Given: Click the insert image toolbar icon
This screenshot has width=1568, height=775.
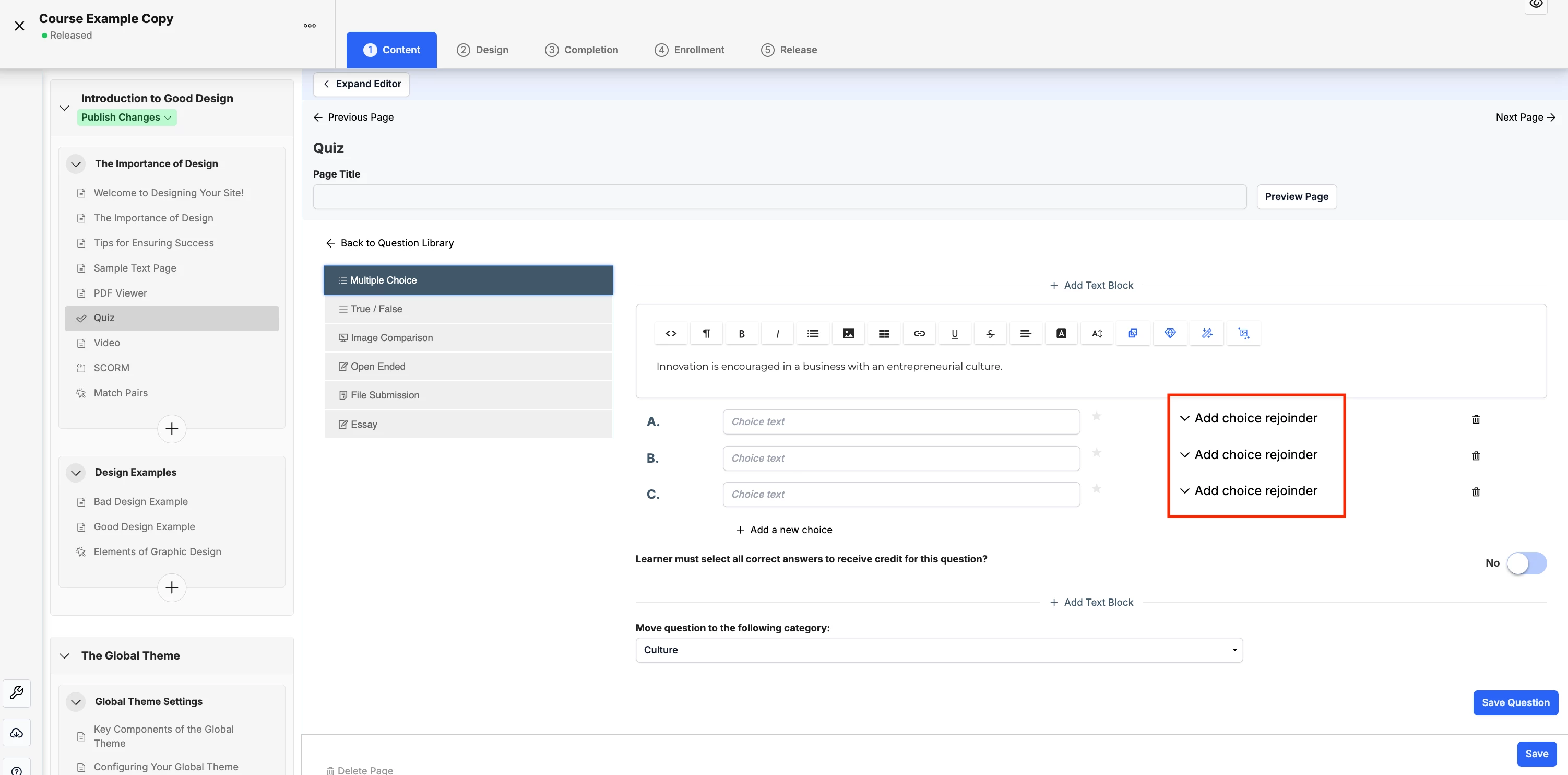Looking at the screenshot, I should [848, 334].
